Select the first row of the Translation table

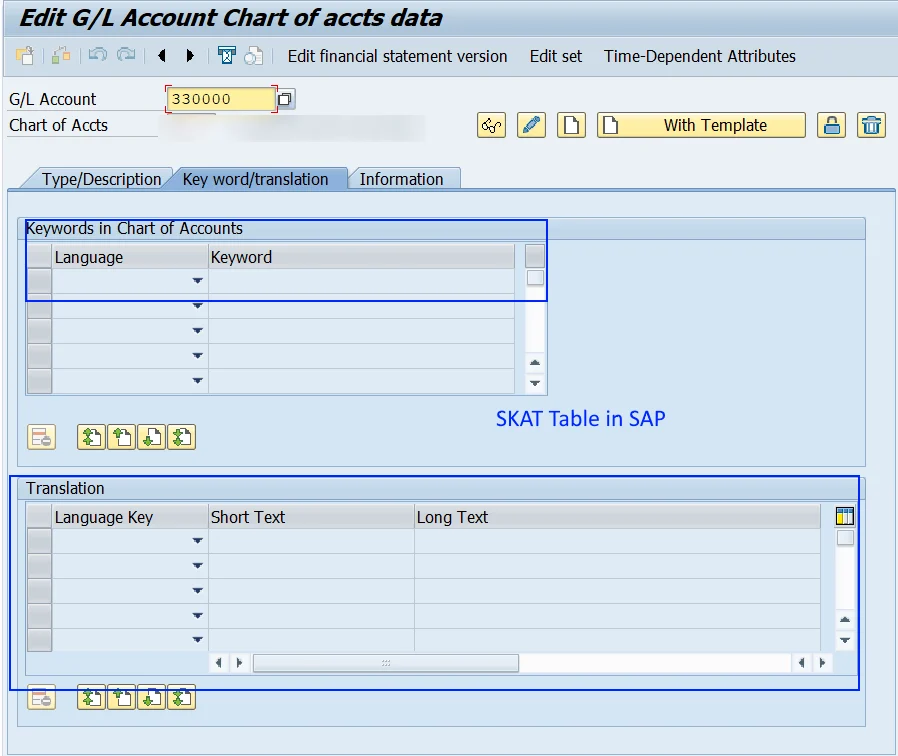click(x=40, y=541)
